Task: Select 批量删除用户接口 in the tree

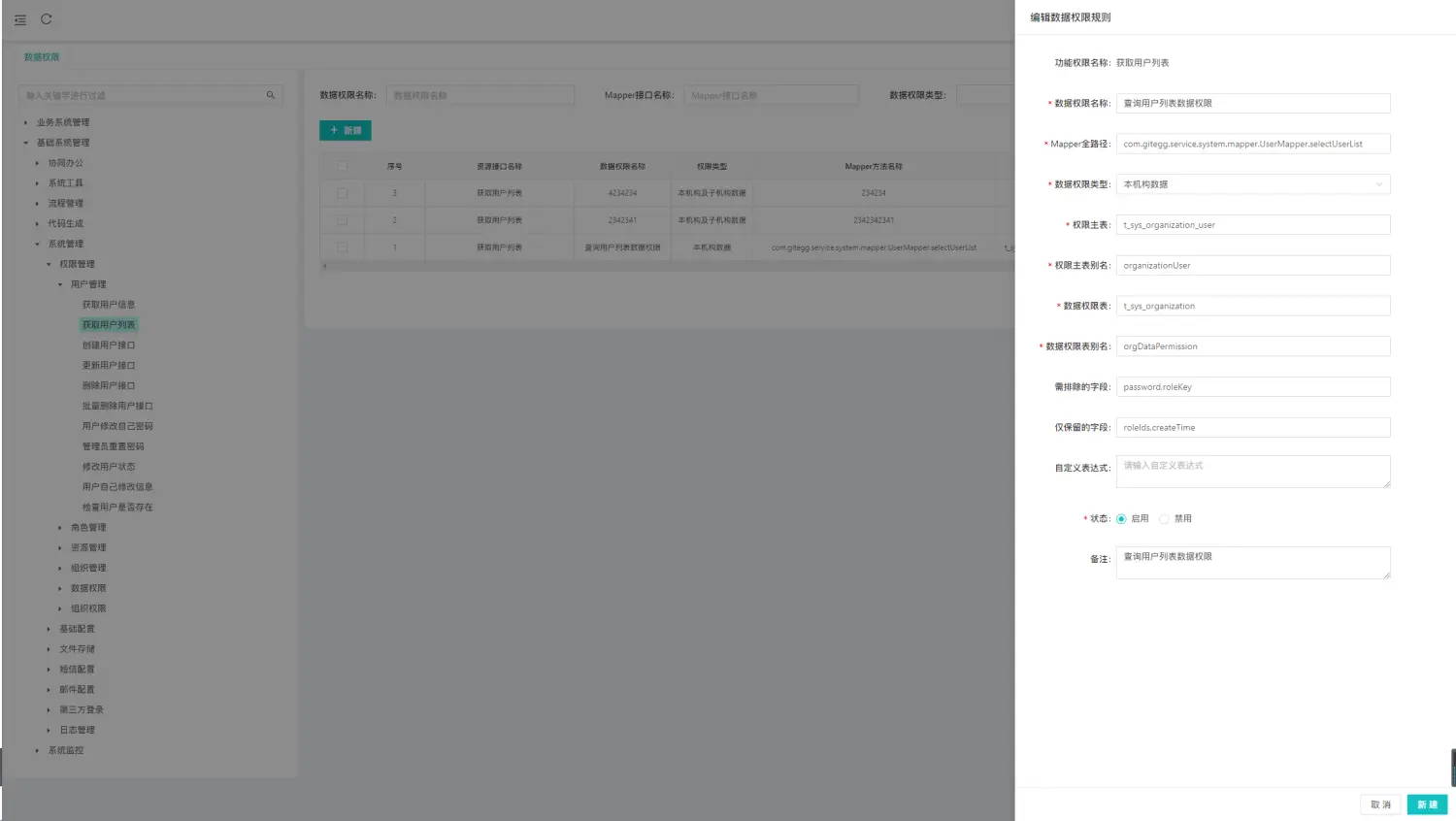Action: click(117, 407)
